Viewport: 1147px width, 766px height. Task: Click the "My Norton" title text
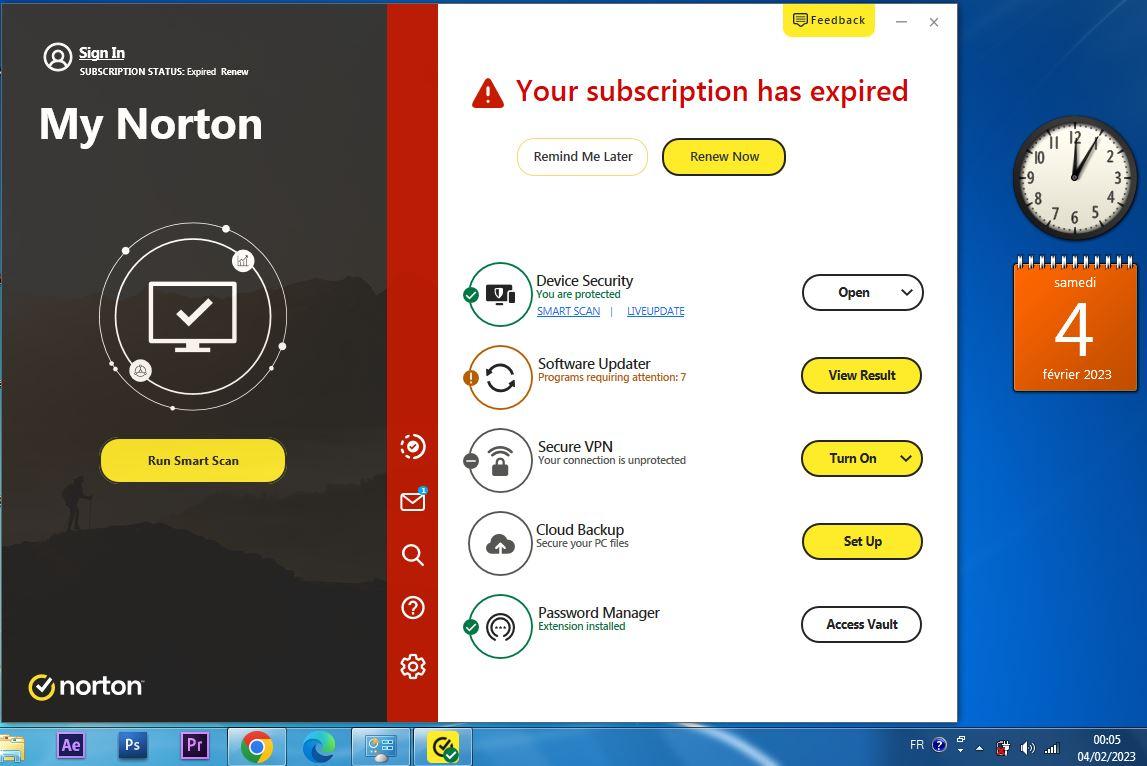(x=151, y=124)
